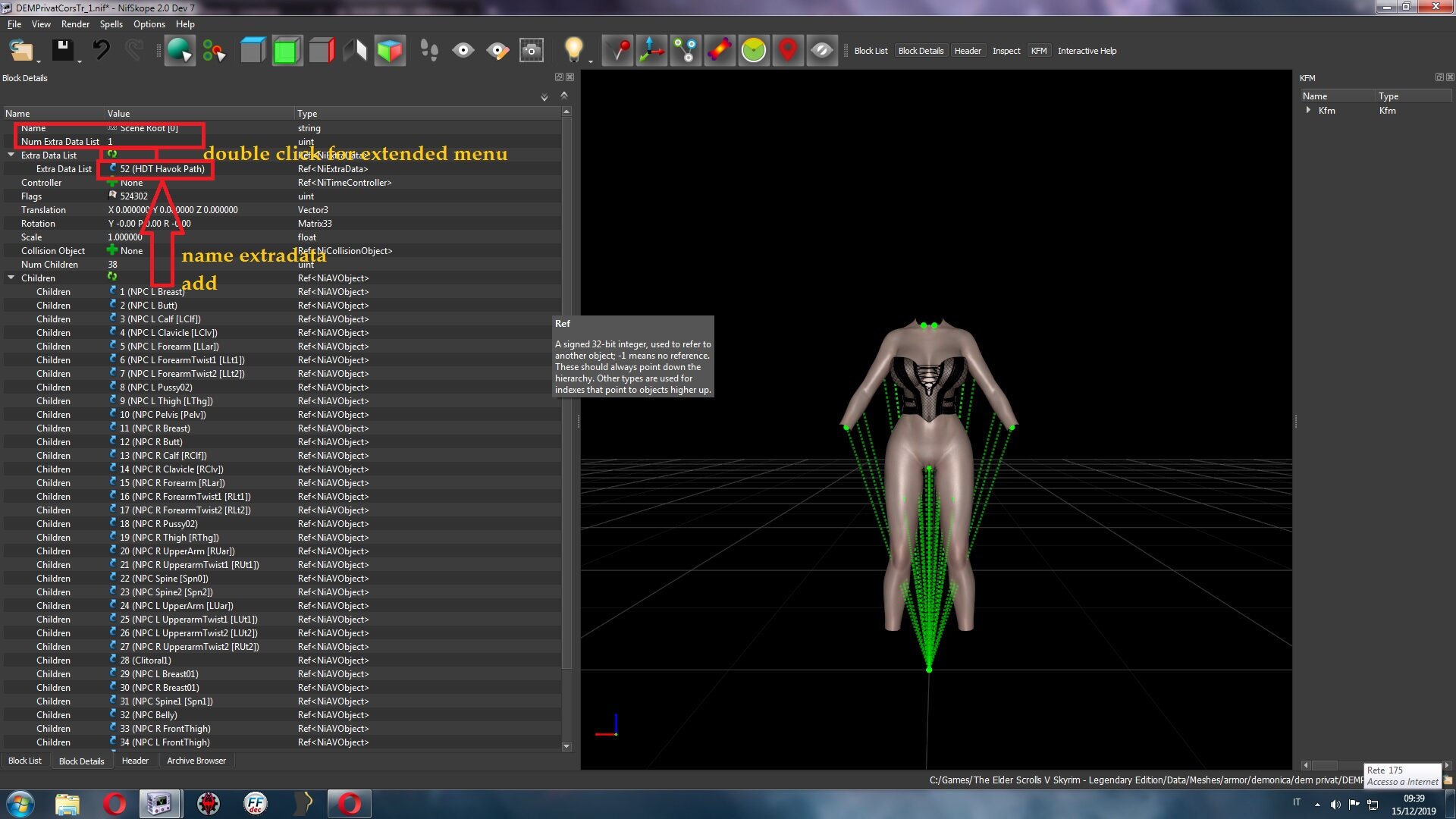Open the Save icon dropdown arrow

pyautogui.click(x=80, y=61)
